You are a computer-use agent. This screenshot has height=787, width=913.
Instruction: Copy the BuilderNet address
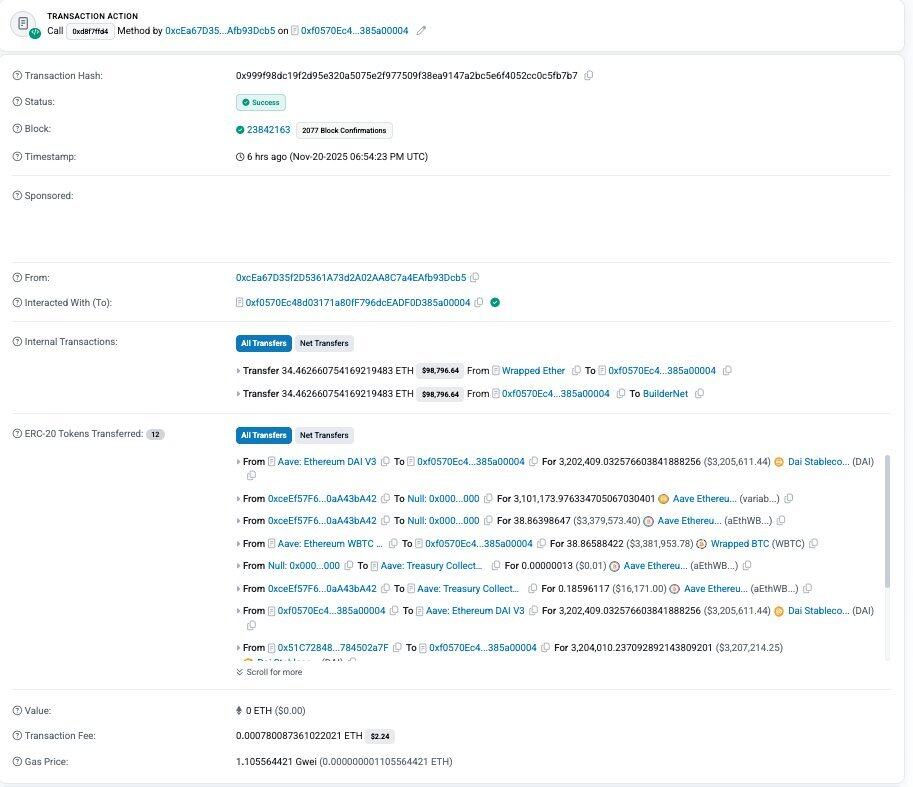(x=699, y=394)
